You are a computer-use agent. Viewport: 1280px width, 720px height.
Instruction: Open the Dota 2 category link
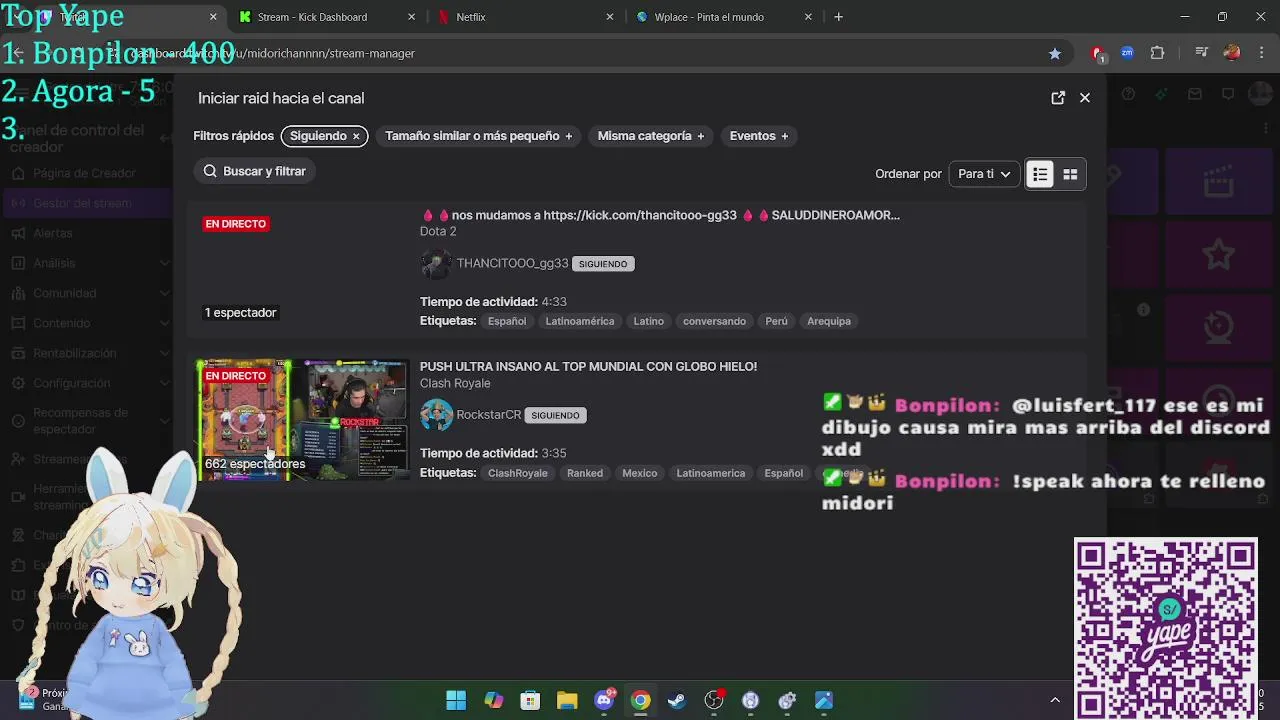click(x=438, y=231)
